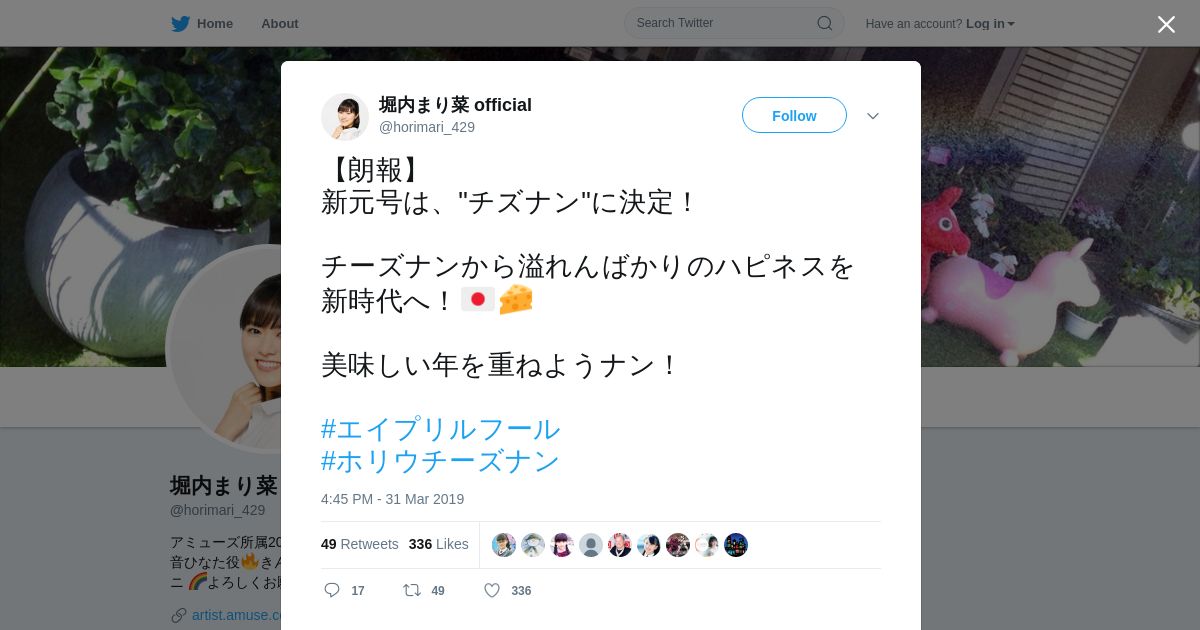
Task: Click the reply speech bubble icon
Action: click(332, 590)
